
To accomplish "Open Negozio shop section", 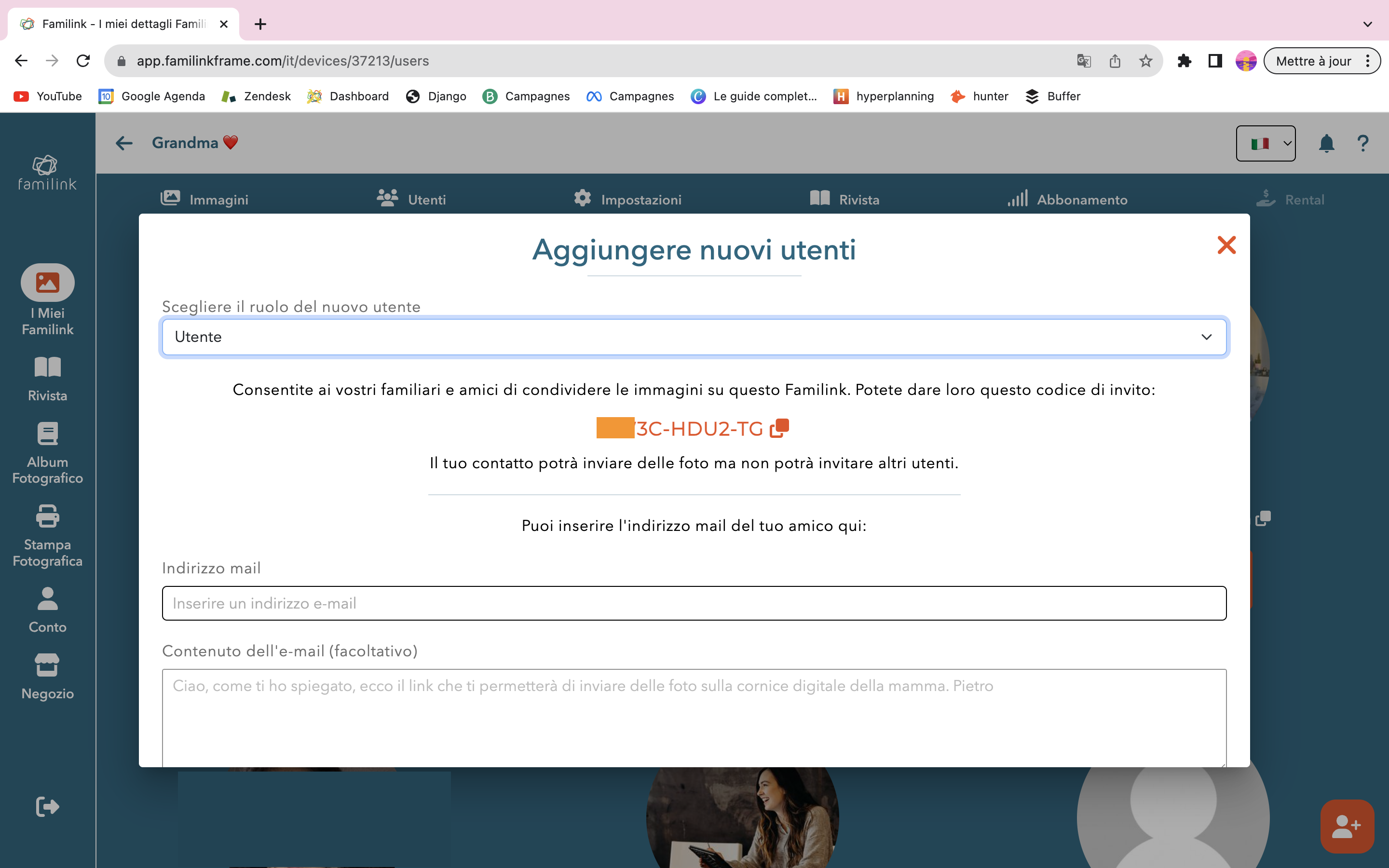I will coord(48,677).
